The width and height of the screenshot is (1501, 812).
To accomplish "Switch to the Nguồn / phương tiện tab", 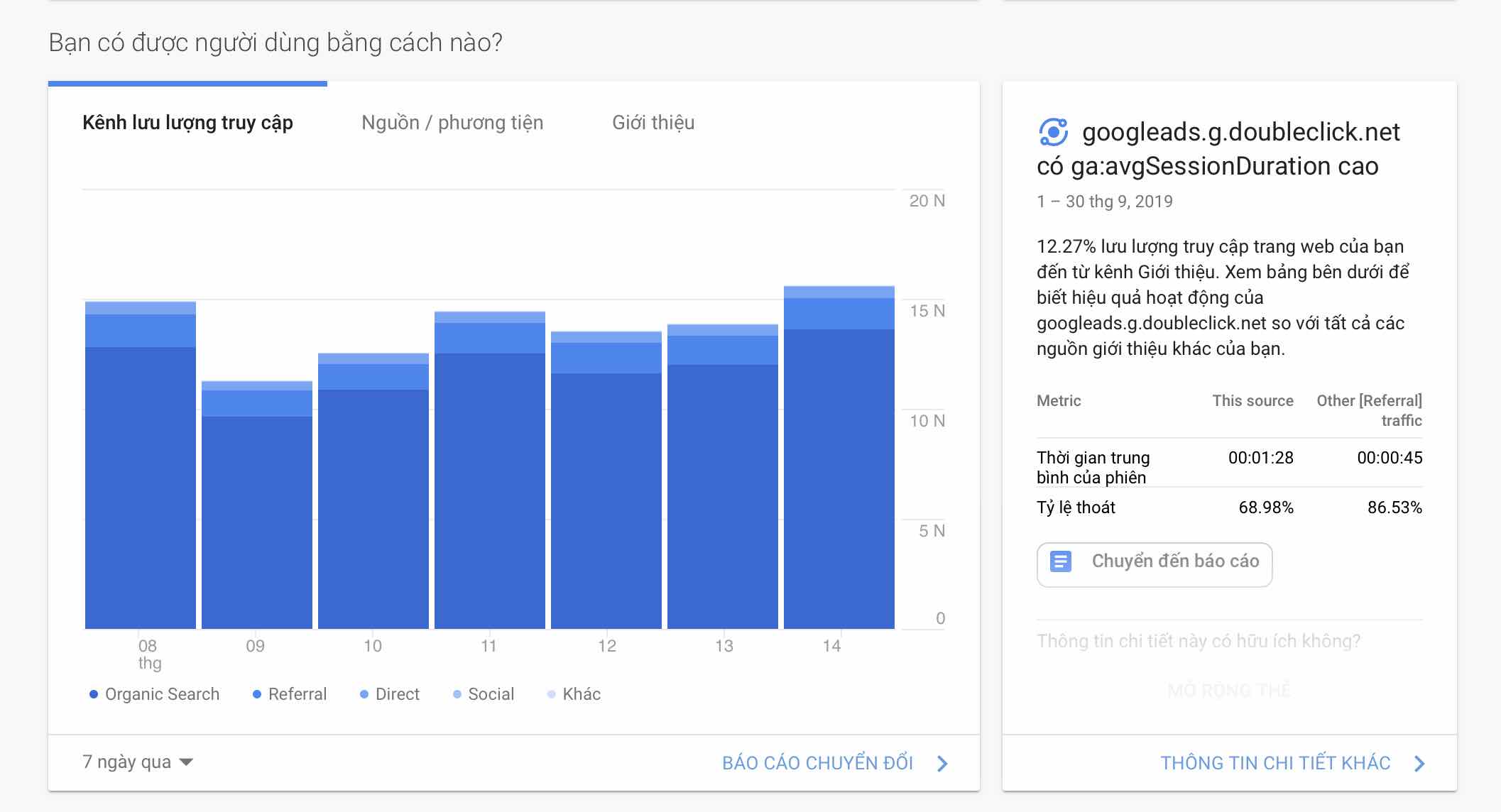I will pos(452,123).
